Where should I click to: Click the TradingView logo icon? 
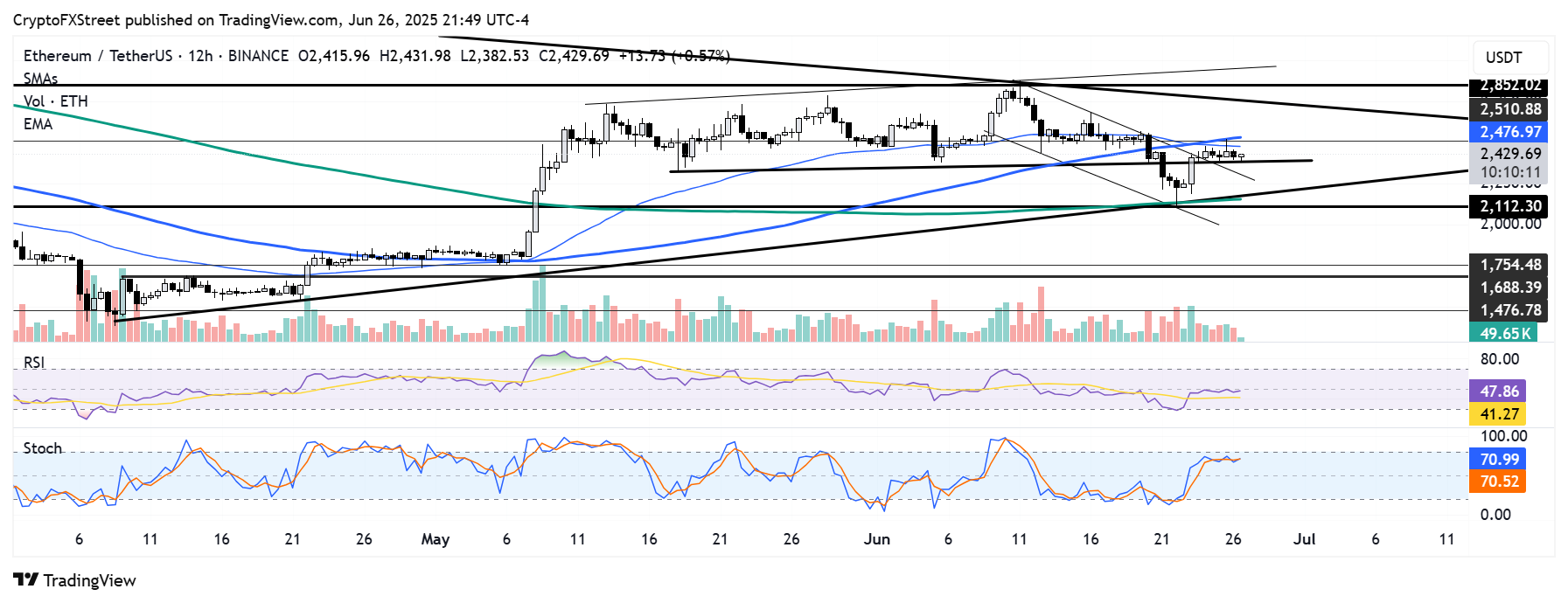click(x=25, y=580)
